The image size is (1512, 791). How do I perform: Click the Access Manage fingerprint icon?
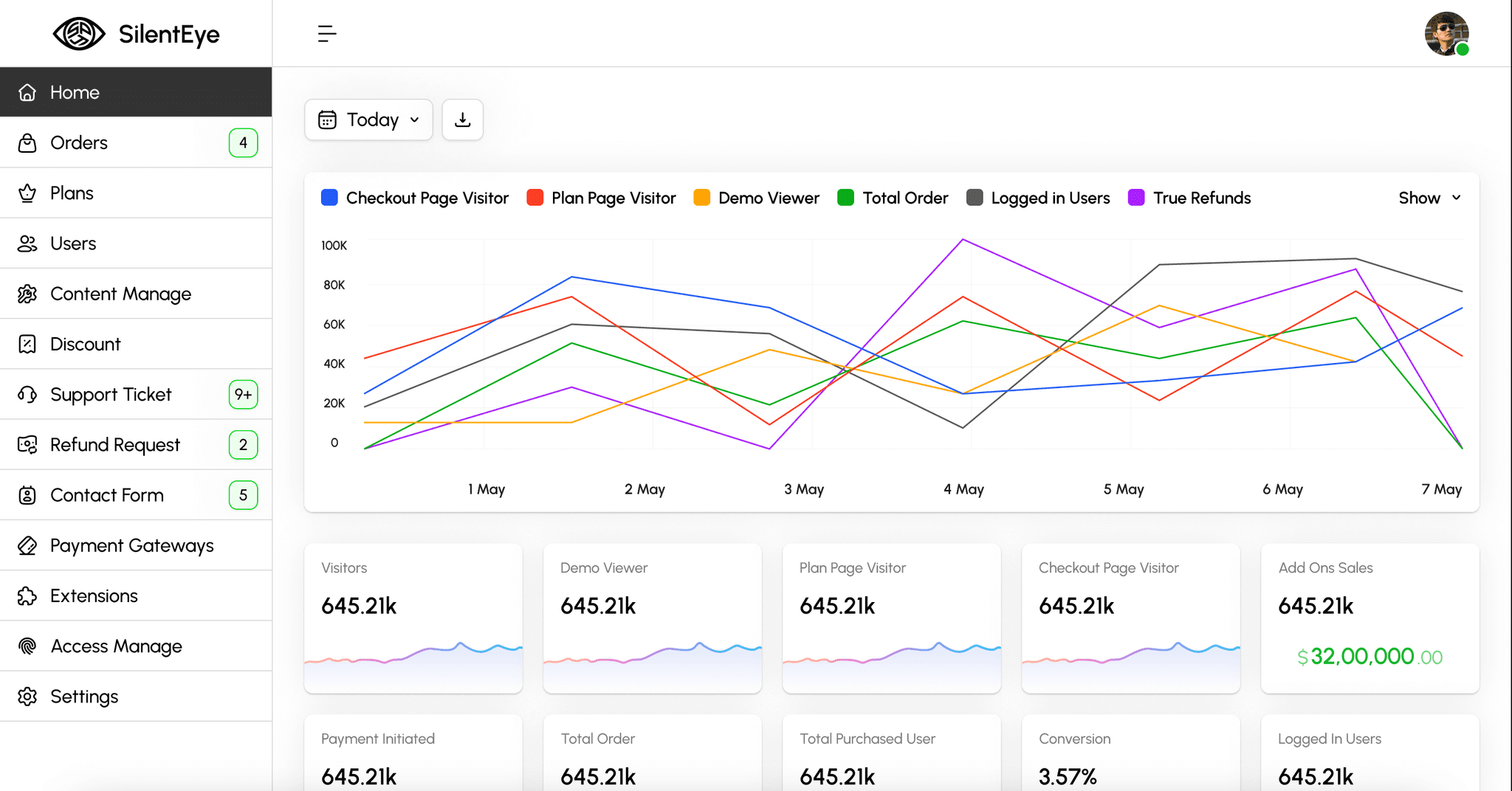click(x=27, y=646)
